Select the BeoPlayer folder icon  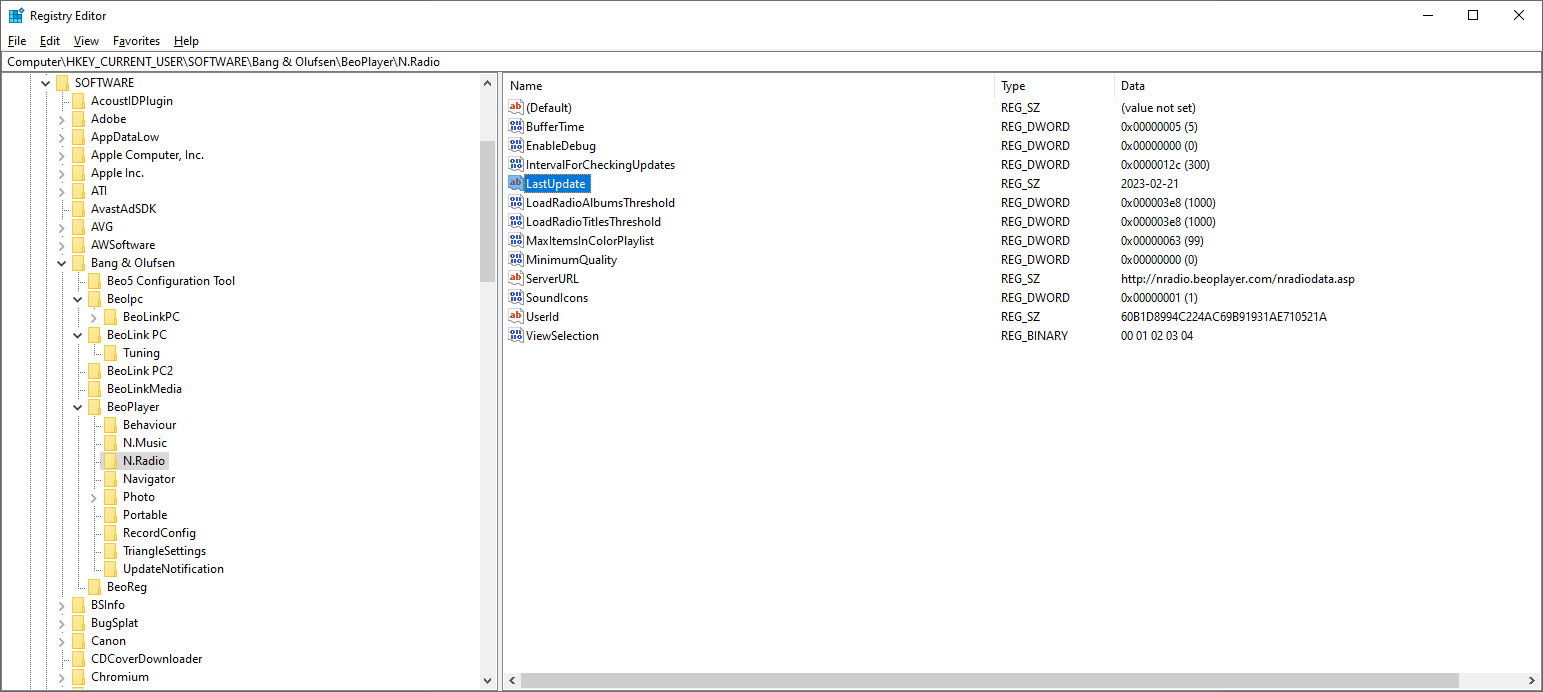pos(94,407)
